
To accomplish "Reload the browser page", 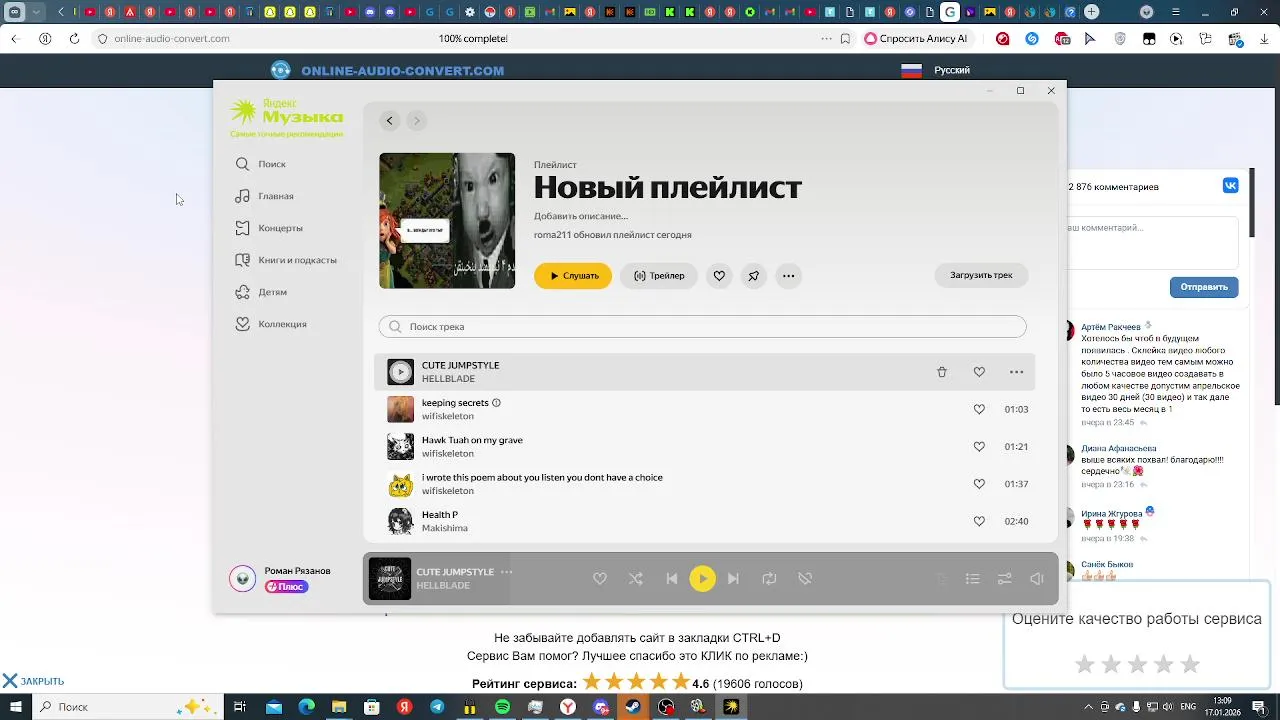I will (74, 39).
